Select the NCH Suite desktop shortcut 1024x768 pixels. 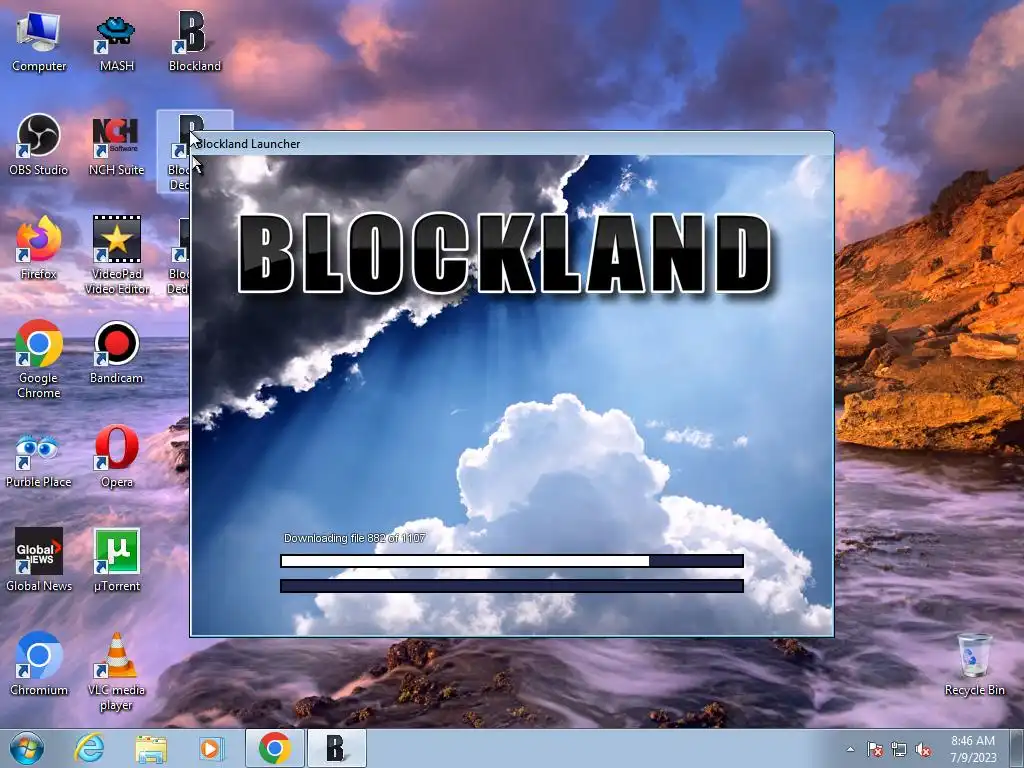tap(116, 145)
